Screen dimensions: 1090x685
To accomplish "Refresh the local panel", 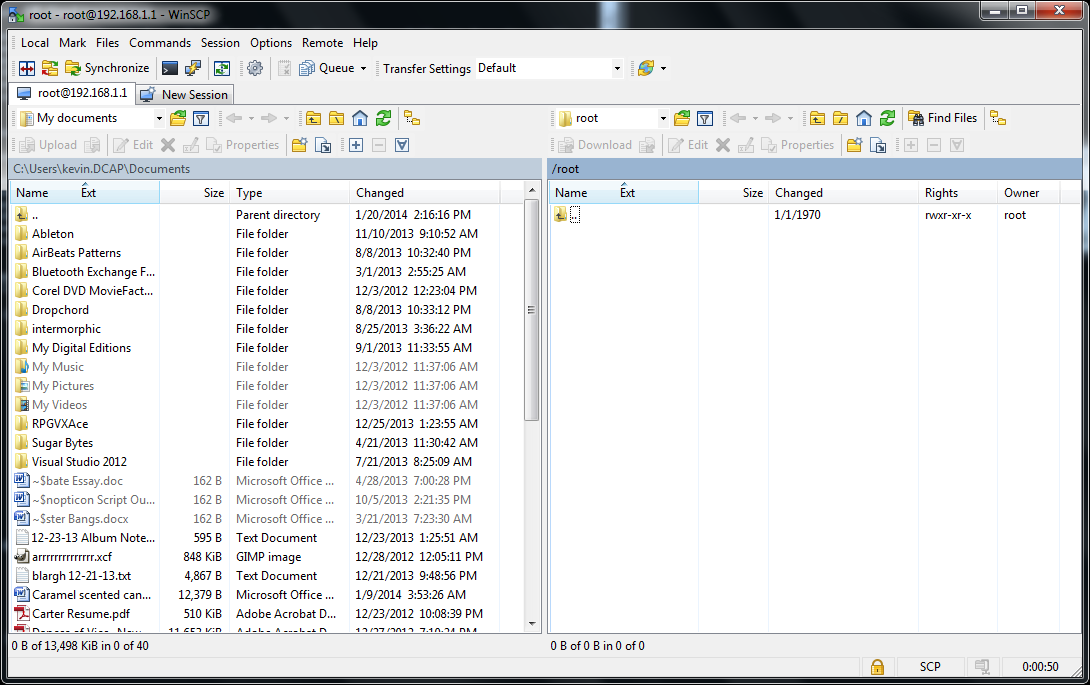I will [383, 118].
